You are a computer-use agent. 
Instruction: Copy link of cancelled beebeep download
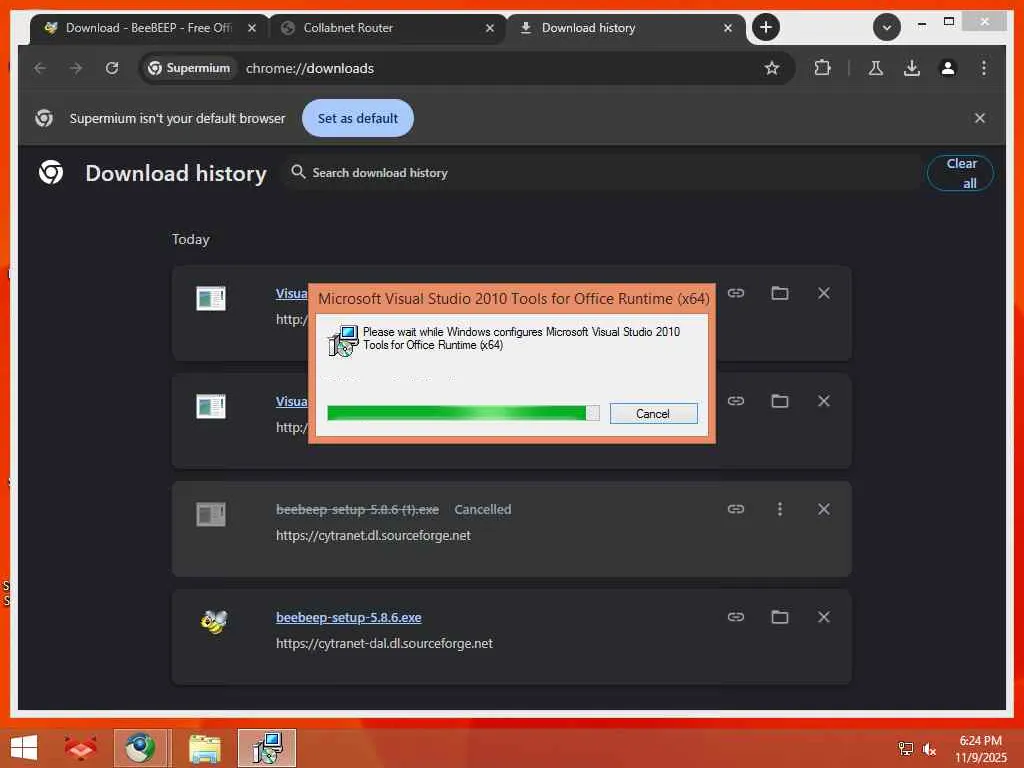coord(736,509)
